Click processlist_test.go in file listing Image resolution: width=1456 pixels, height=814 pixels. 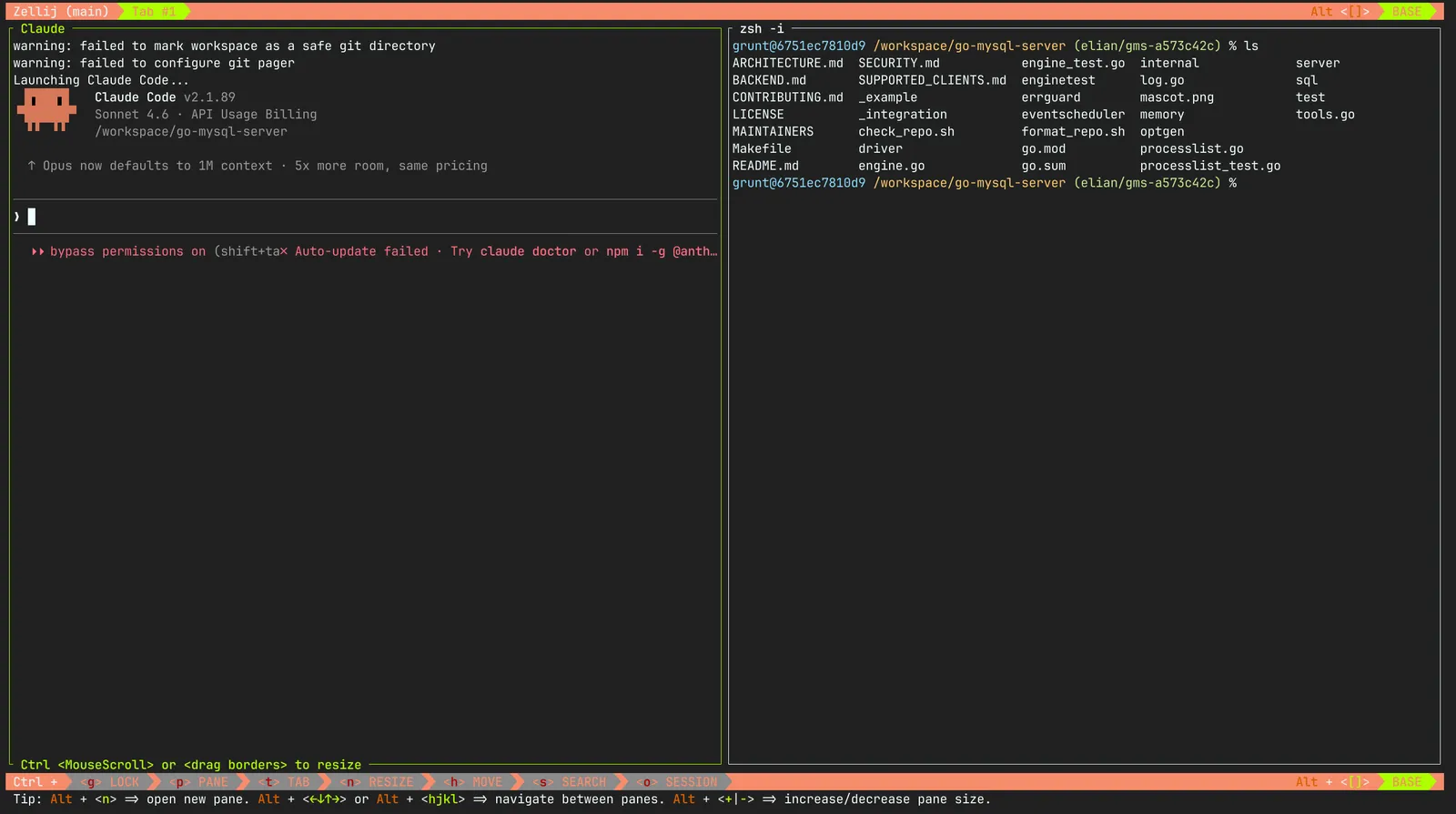pos(1210,166)
